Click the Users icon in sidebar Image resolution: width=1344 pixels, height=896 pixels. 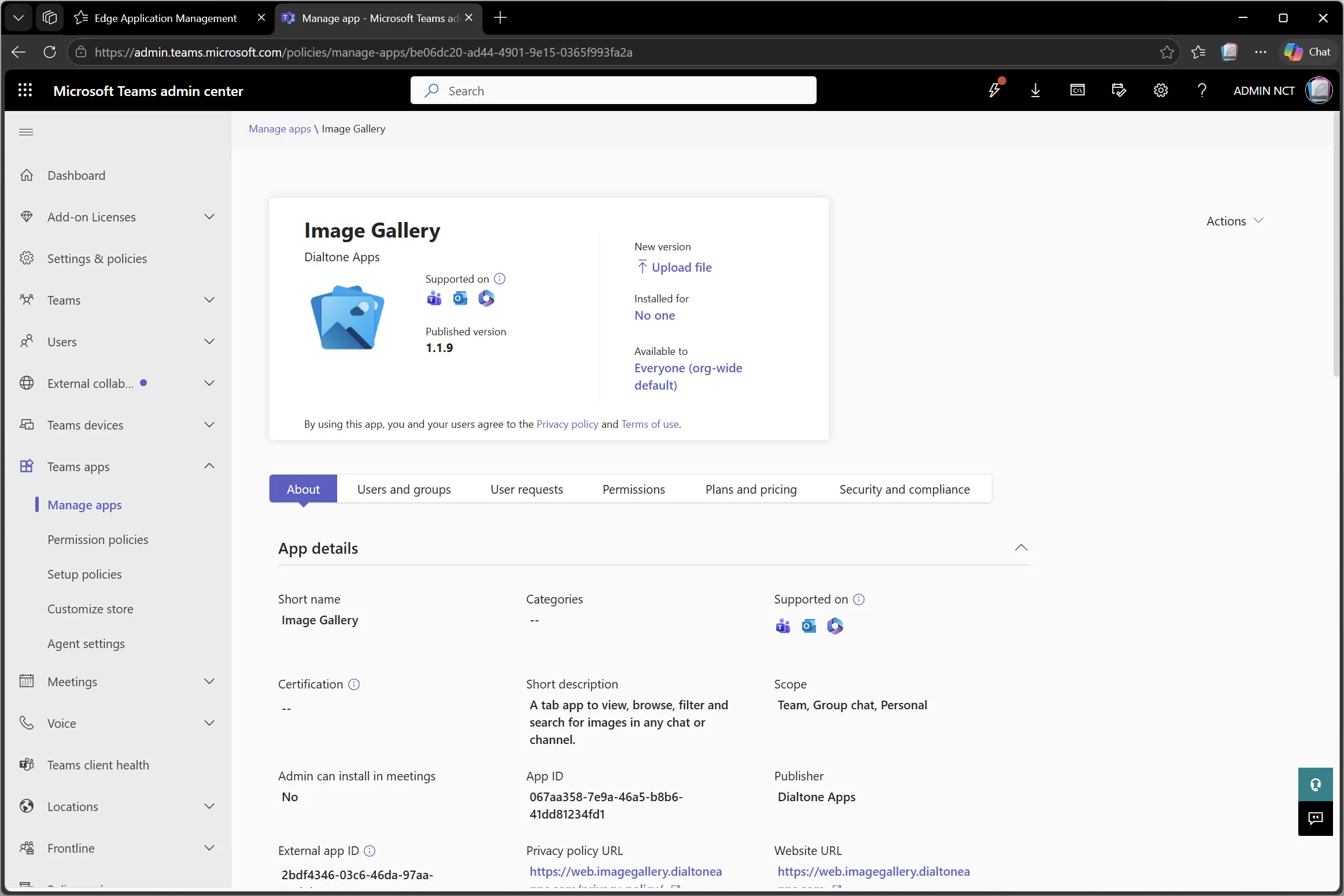point(27,342)
